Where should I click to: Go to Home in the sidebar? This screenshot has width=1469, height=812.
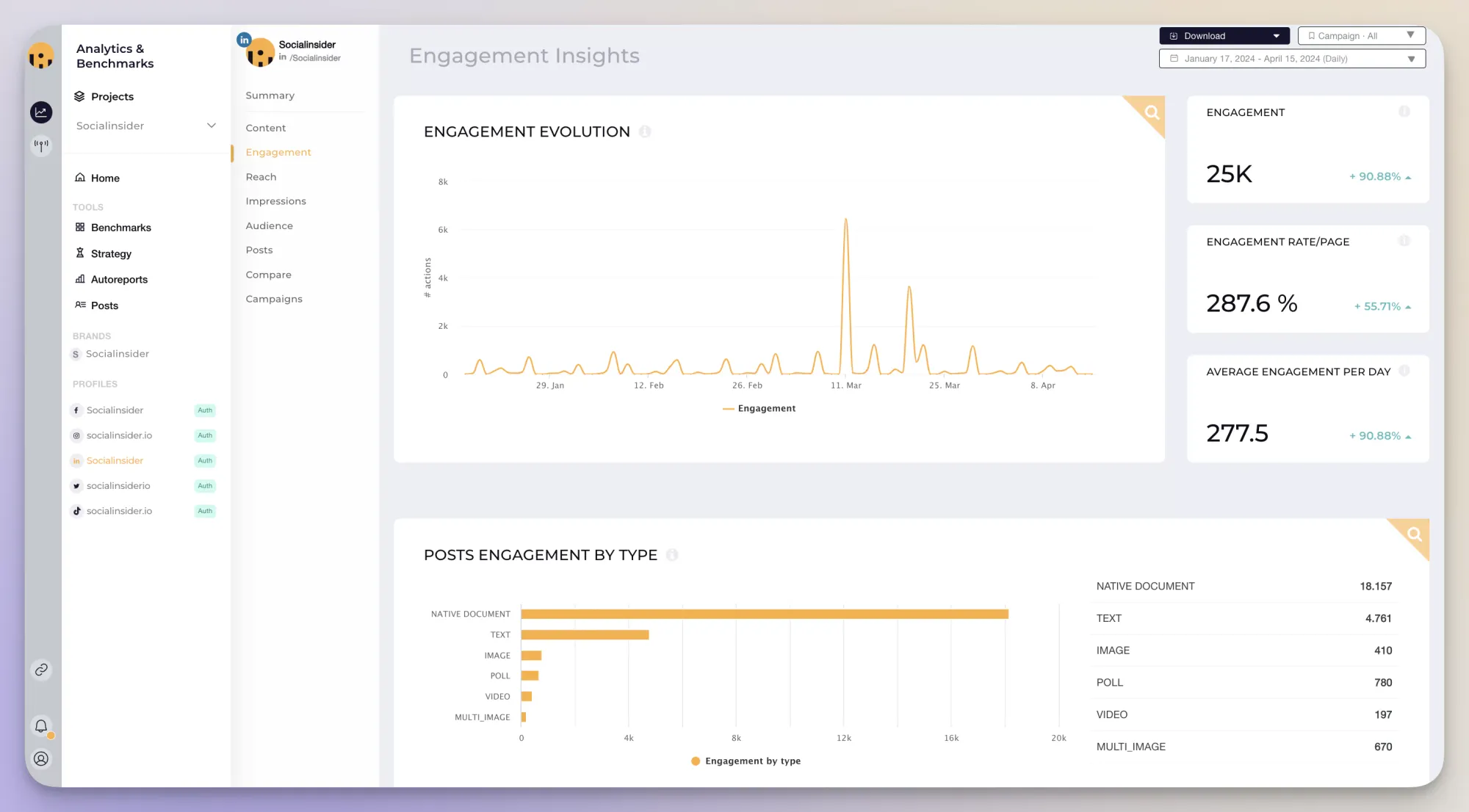click(105, 178)
